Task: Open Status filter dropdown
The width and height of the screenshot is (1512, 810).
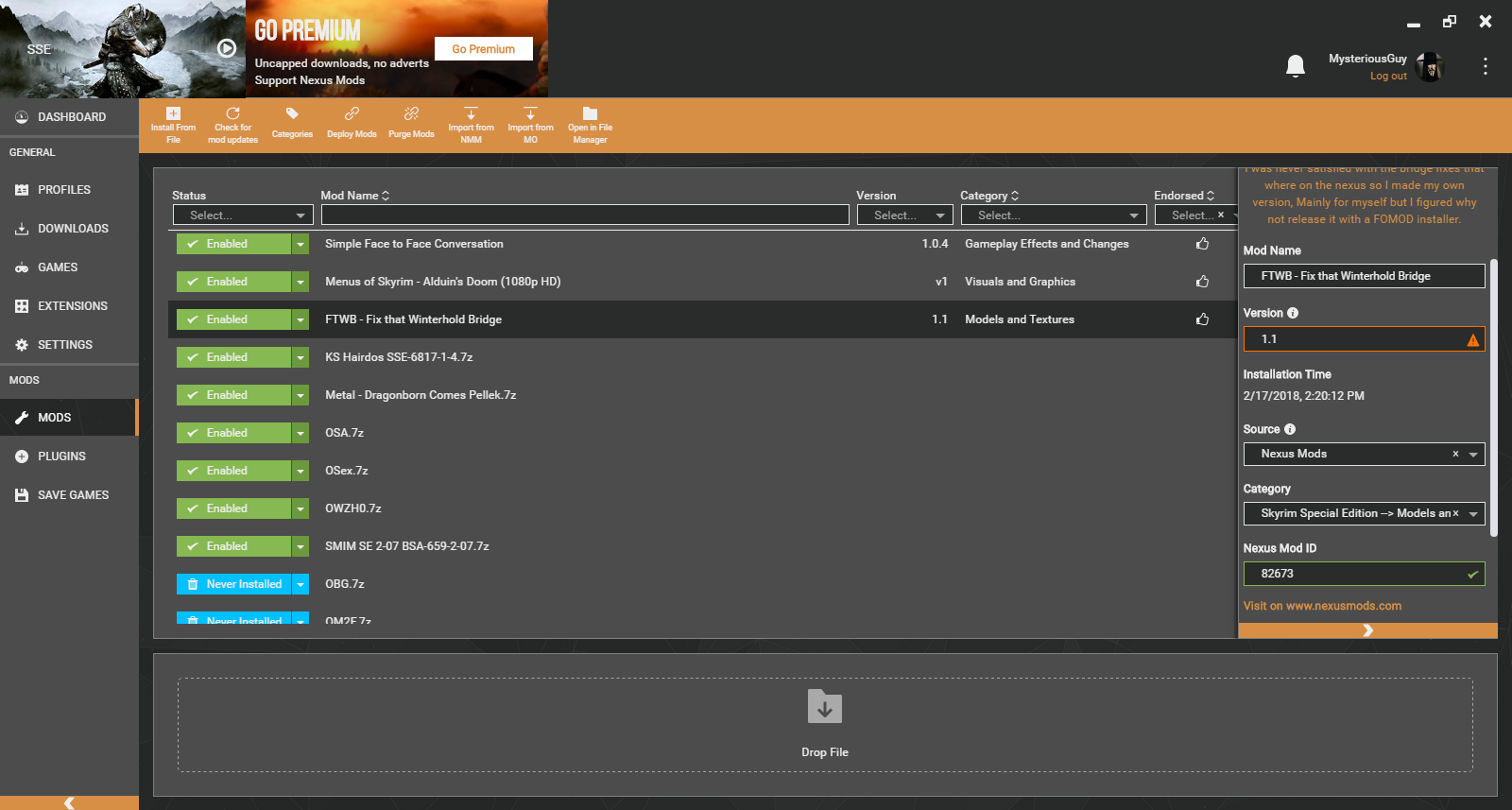Action: tap(243, 215)
